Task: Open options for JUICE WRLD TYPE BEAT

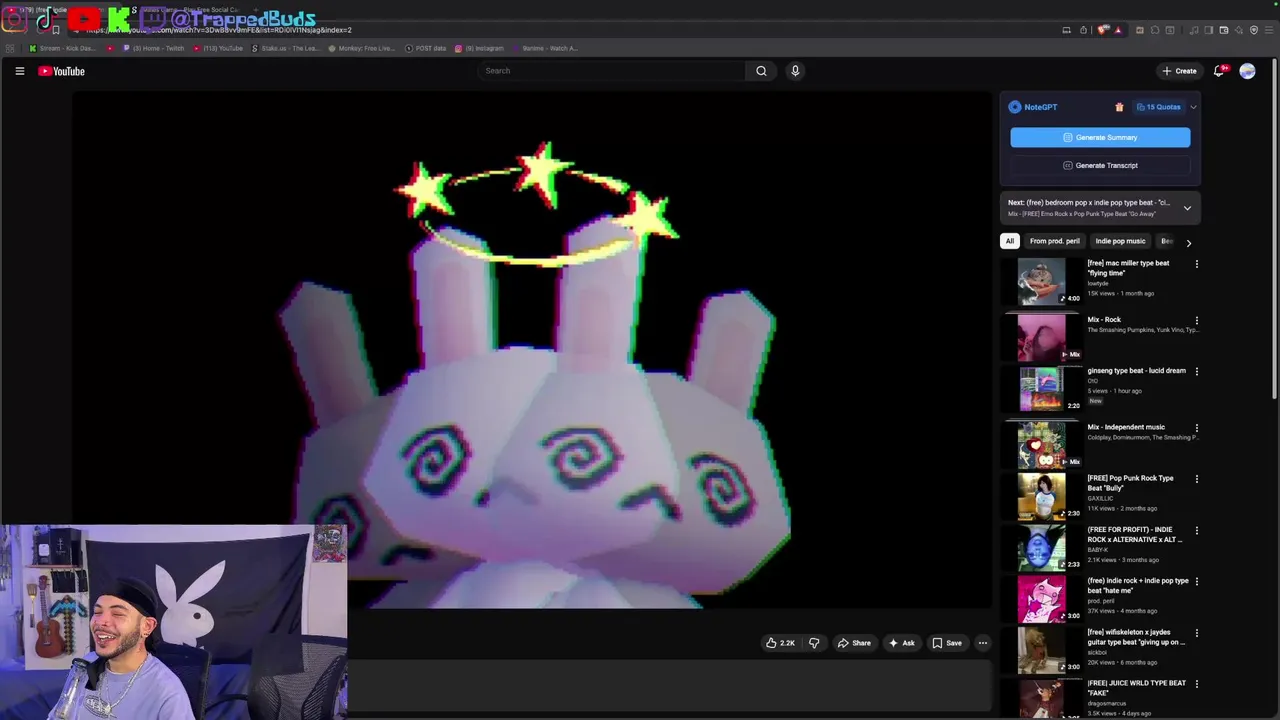Action: (1196, 684)
